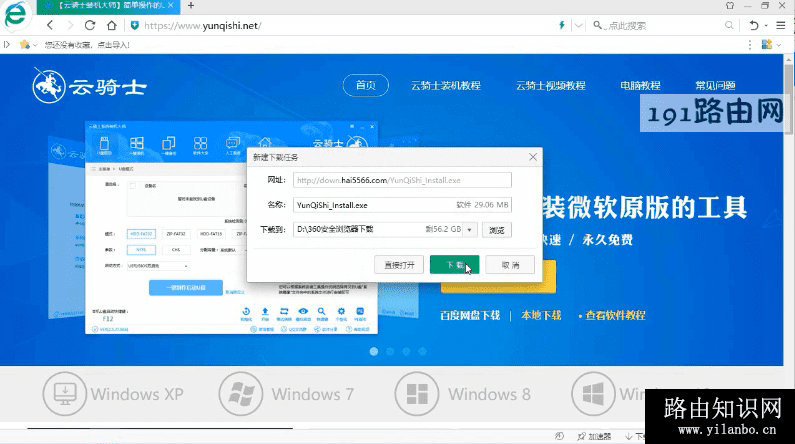Click the browser forward arrow
This screenshot has width=795, height=444.
coord(70,25)
